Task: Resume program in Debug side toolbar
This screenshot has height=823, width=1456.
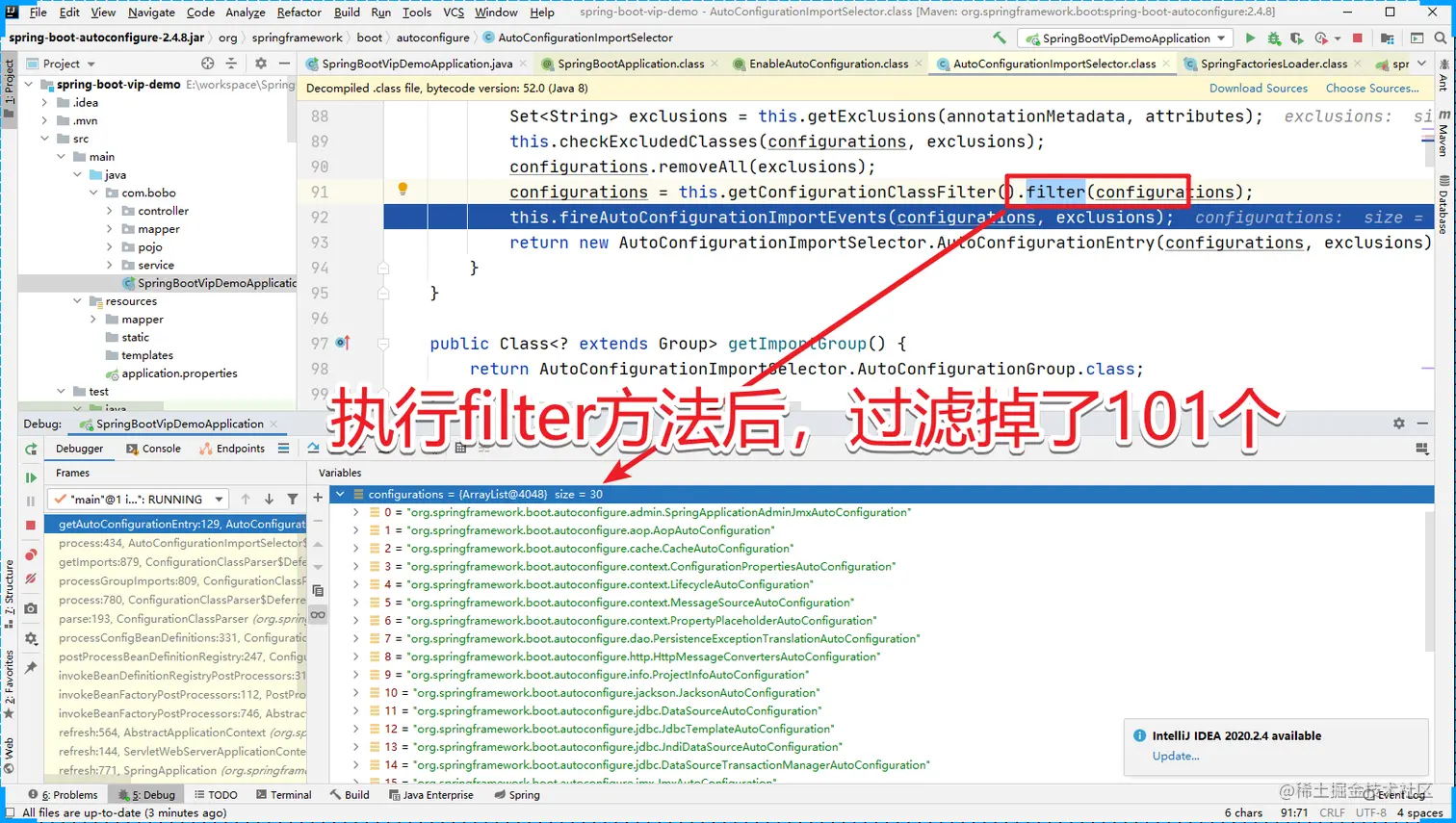Action: click(31, 477)
